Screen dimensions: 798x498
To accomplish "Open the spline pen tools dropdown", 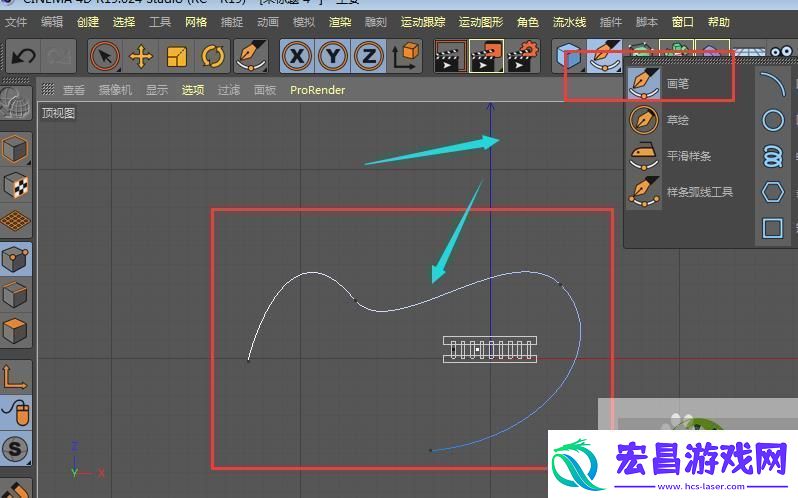I will click(x=604, y=56).
